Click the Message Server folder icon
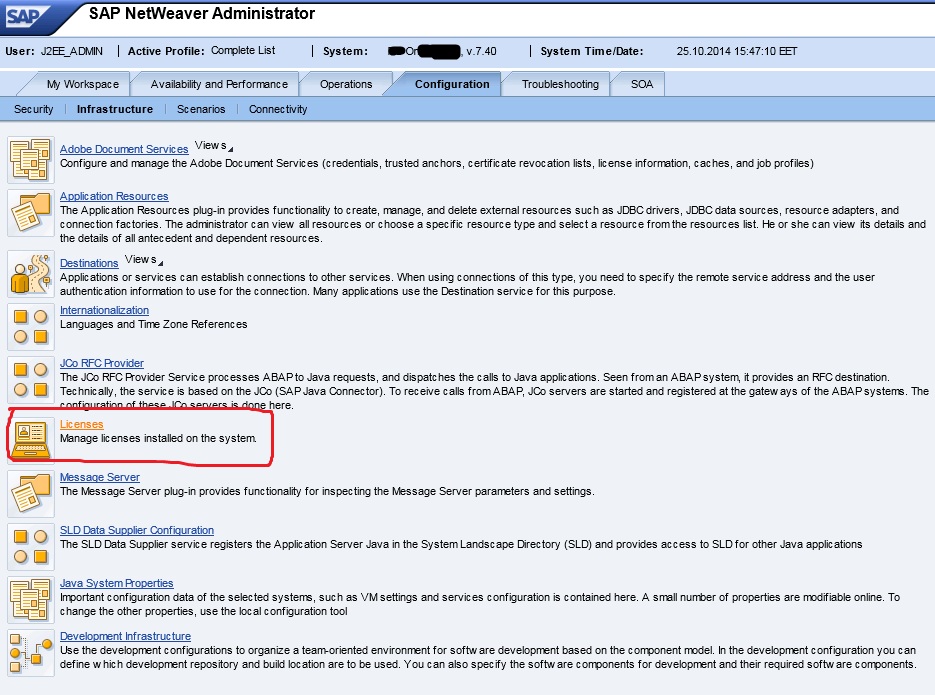935x695 pixels. 30,494
